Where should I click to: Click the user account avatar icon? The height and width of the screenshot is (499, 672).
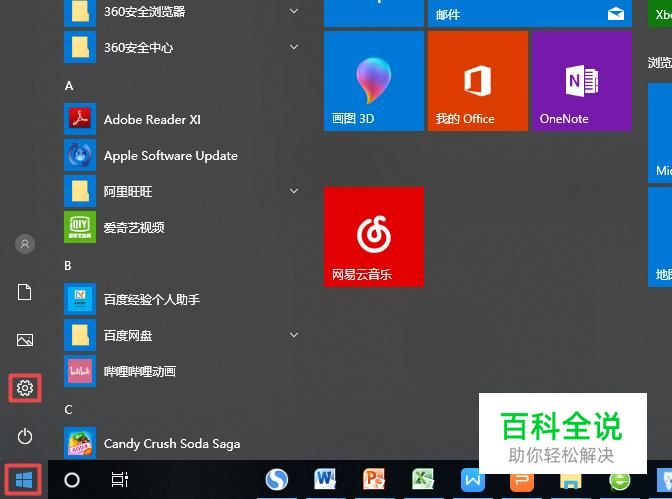click(25, 244)
